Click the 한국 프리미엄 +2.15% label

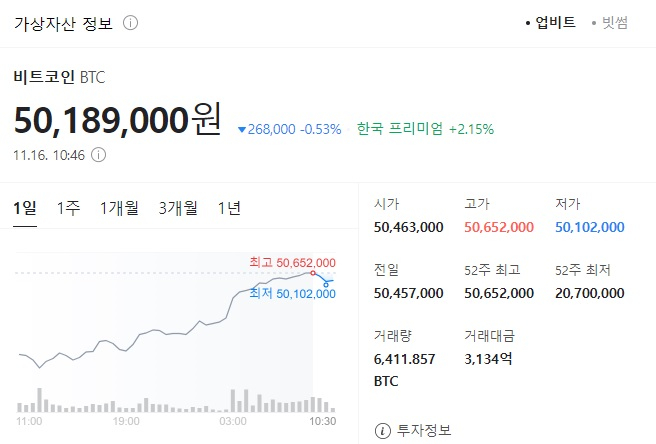[425, 129]
